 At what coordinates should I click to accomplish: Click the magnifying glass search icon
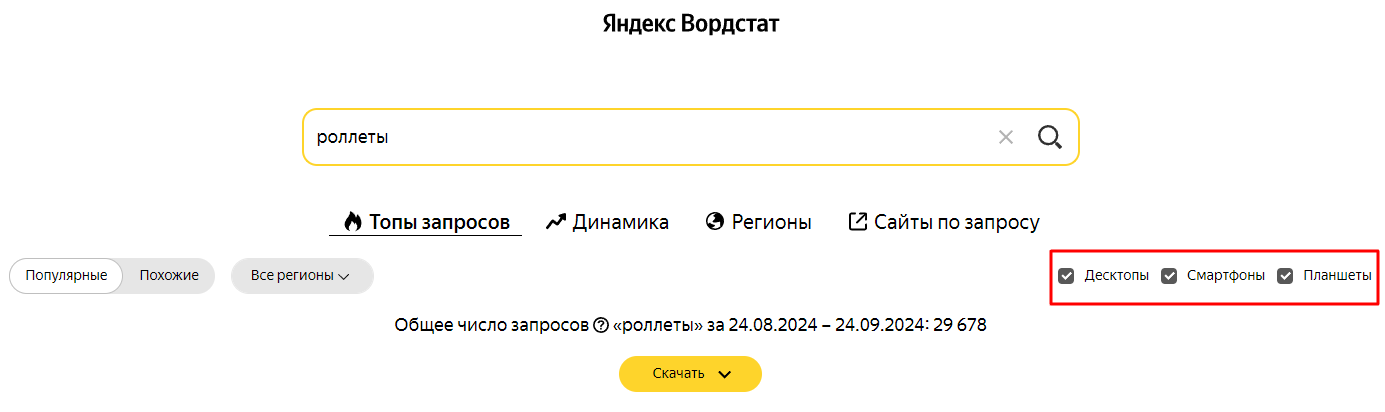tap(1049, 137)
